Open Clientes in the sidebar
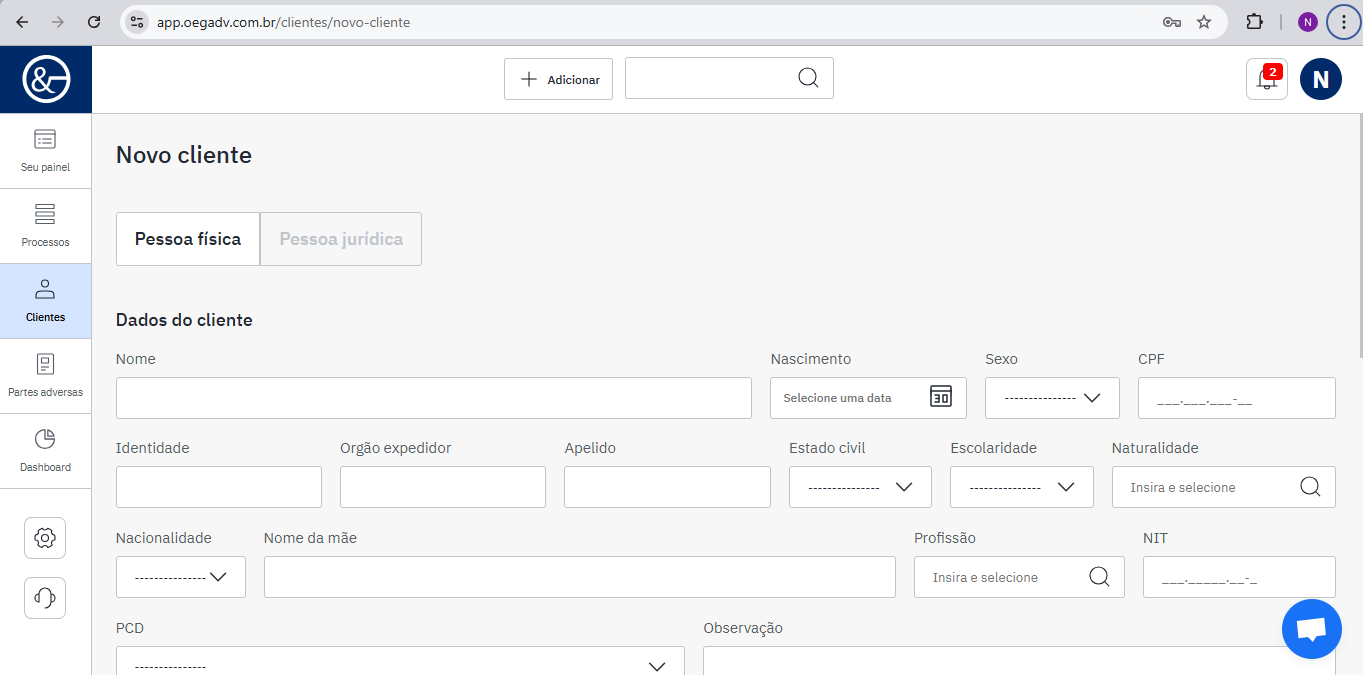This screenshot has height=675, width=1363. point(46,301)
